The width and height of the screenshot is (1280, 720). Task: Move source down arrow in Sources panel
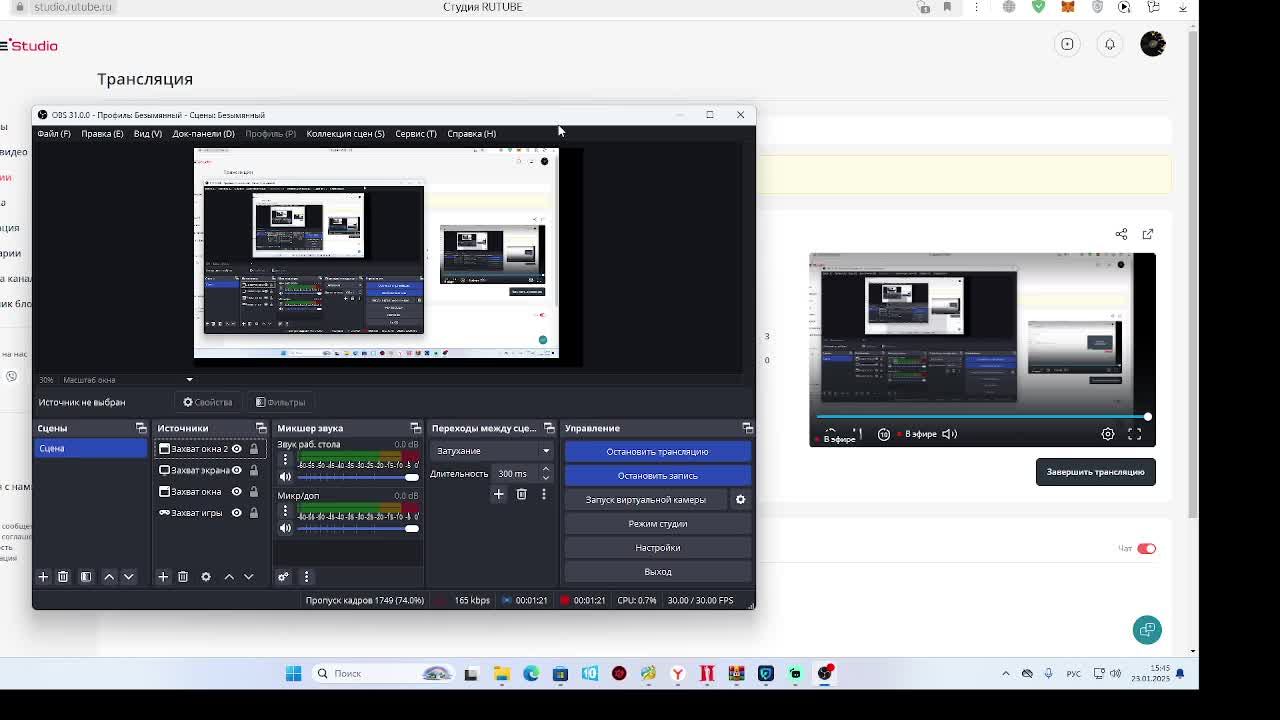pyautogui.click(x=248, y=577)
